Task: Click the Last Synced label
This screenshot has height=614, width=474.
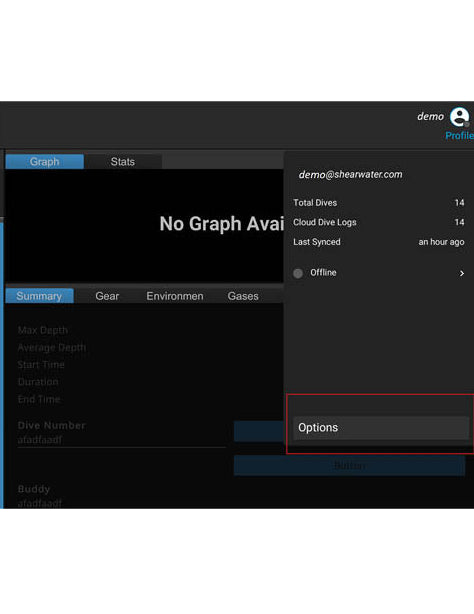Action: 317,242
